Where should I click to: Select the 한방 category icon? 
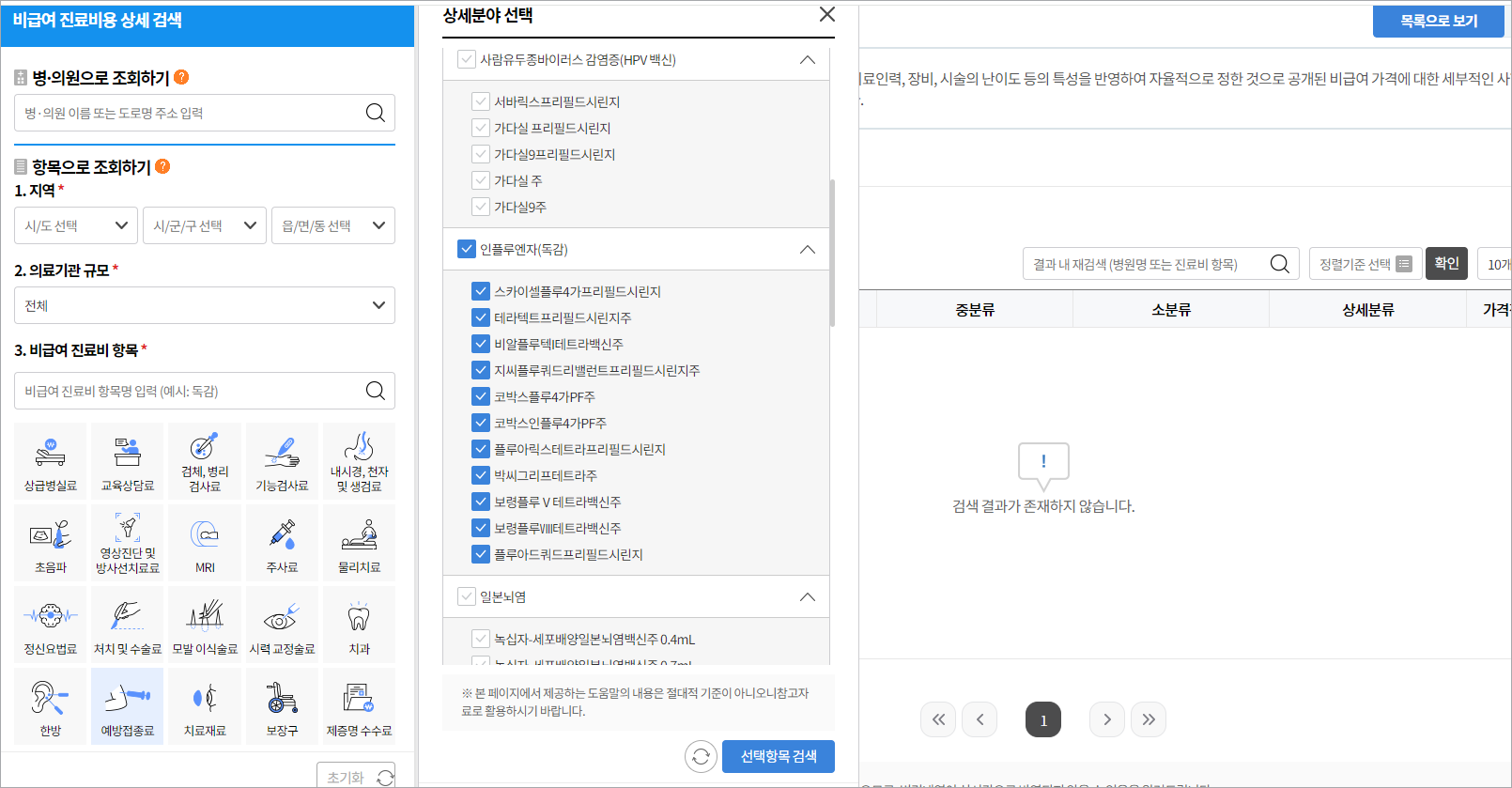(x=51, y=706)
